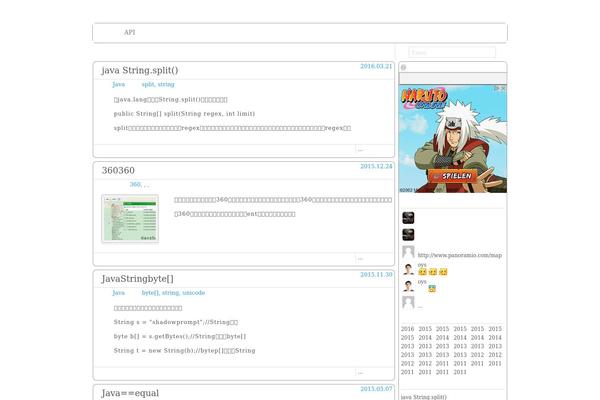Select "string" tag in the String.split() post

pyautogui.click(x=166, y=84)
